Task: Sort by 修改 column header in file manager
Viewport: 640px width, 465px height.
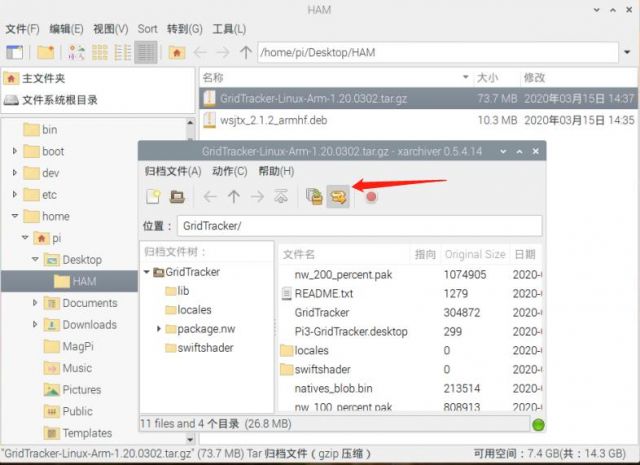Action: (579, 78)
